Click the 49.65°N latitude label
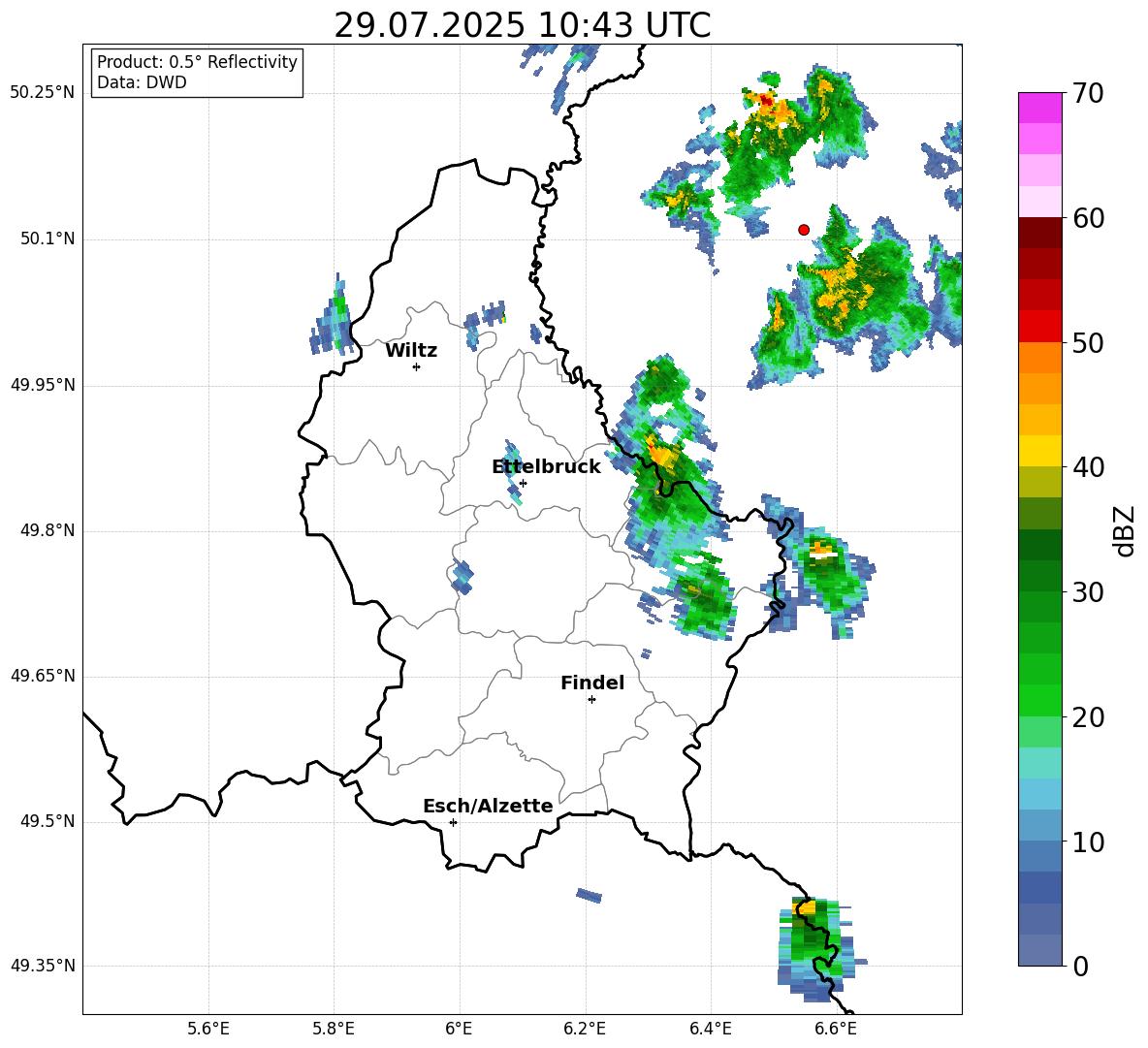This screenshot has width=1148, height=1048. (x=43, y=676)
